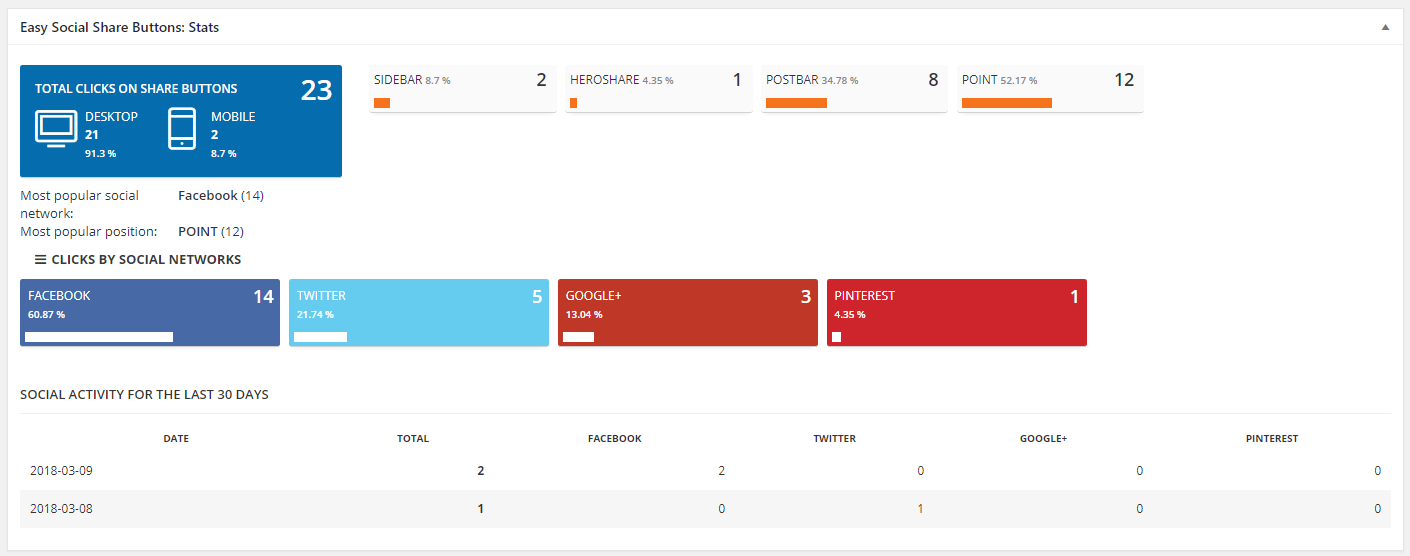Click the POINT orange progress bar
Image resolution: width=1410 pixels, height=556 pixels.
[x=1006, y=103]
